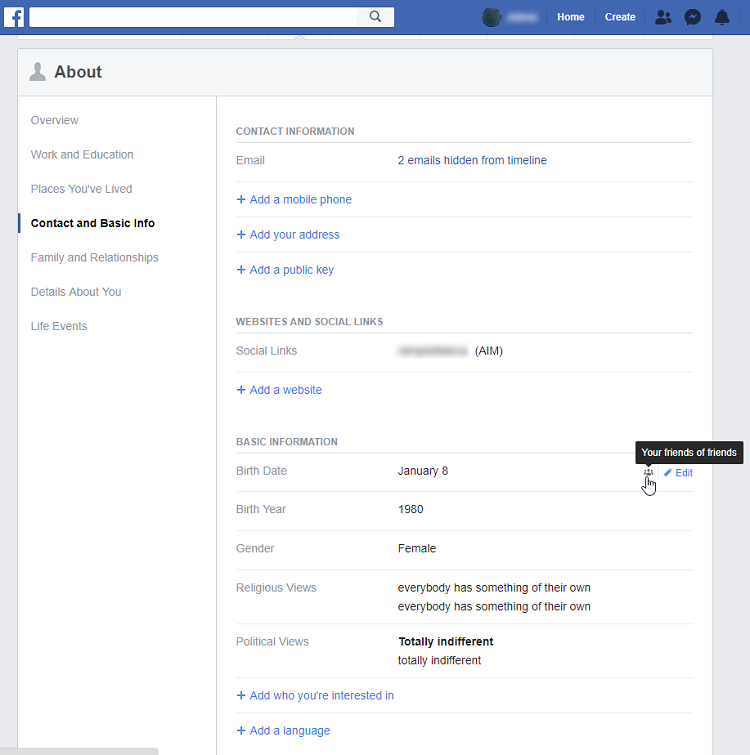Open Places You've Lived section
The width and height of the screenshot is (750, 755).
(x=81, y=189)
